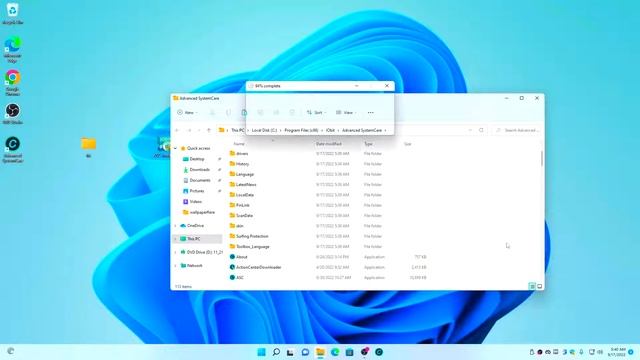This screenshot has height=360, width=640.
Task: Open the See more ellipsis menu
Action: (x=371, y=113)
